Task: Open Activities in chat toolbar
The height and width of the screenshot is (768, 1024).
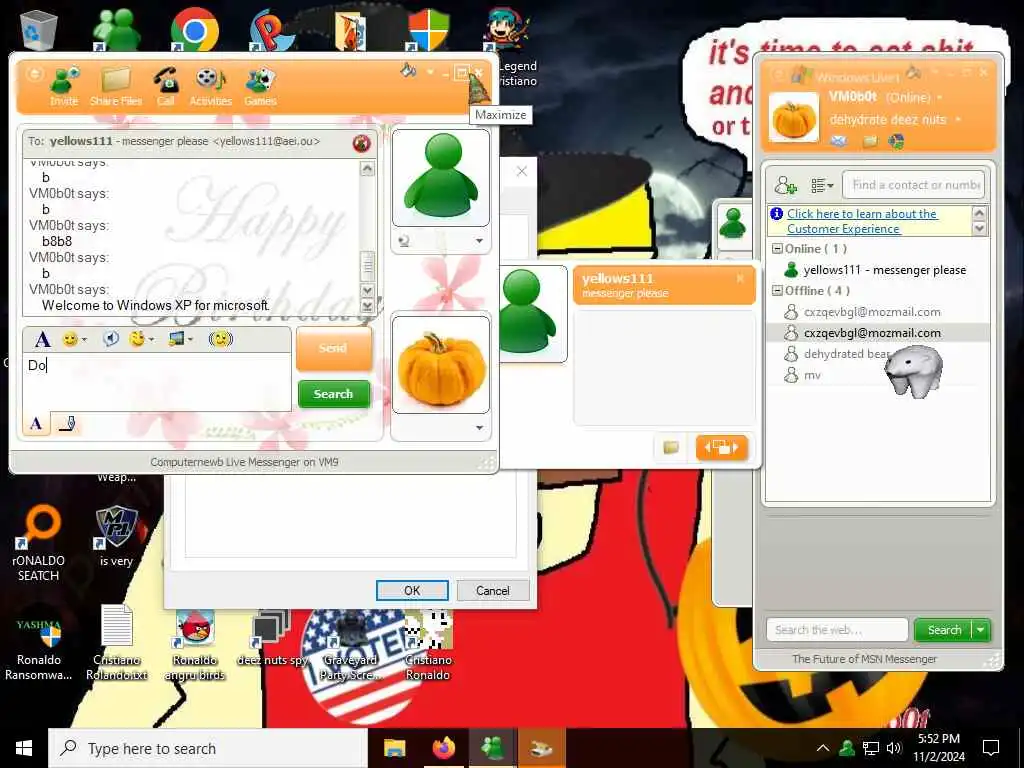Action: coord(210,86)
